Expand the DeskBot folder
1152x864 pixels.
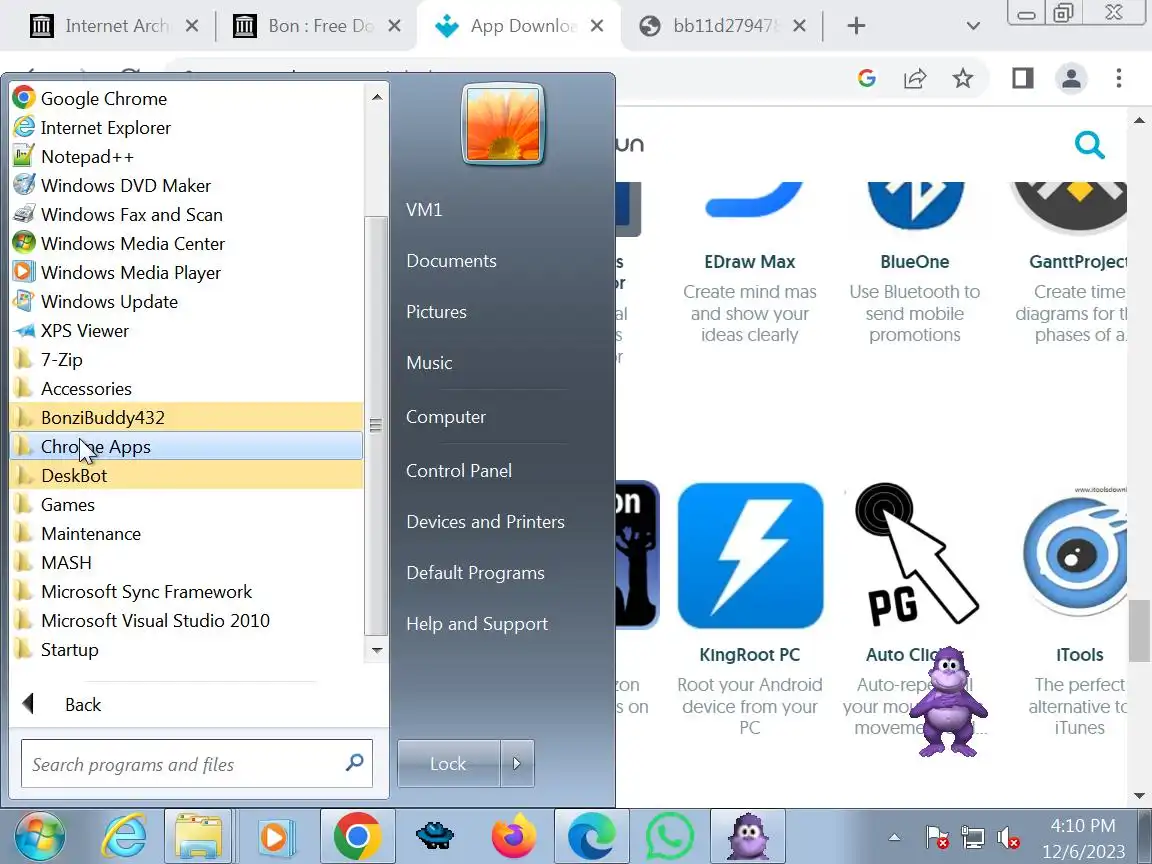(x=187, y=475)
